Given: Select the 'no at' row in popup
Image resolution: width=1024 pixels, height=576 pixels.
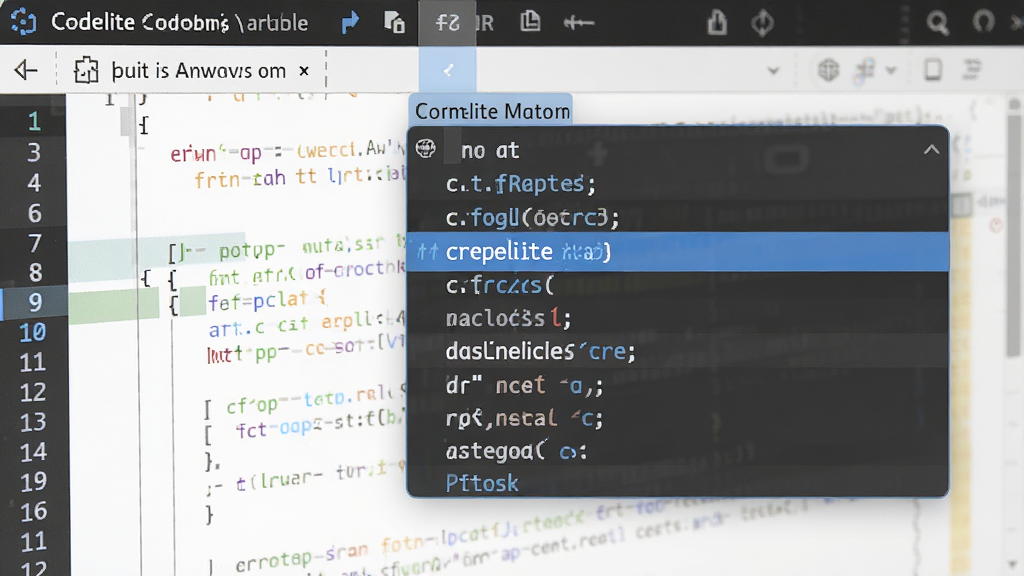Looking at the screenshot, I should tap(677, 150).
